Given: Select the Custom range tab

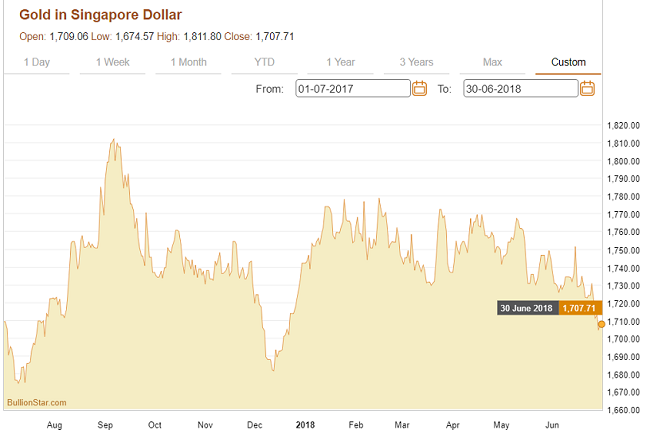Looking at the screenshot, I should 568,62.
